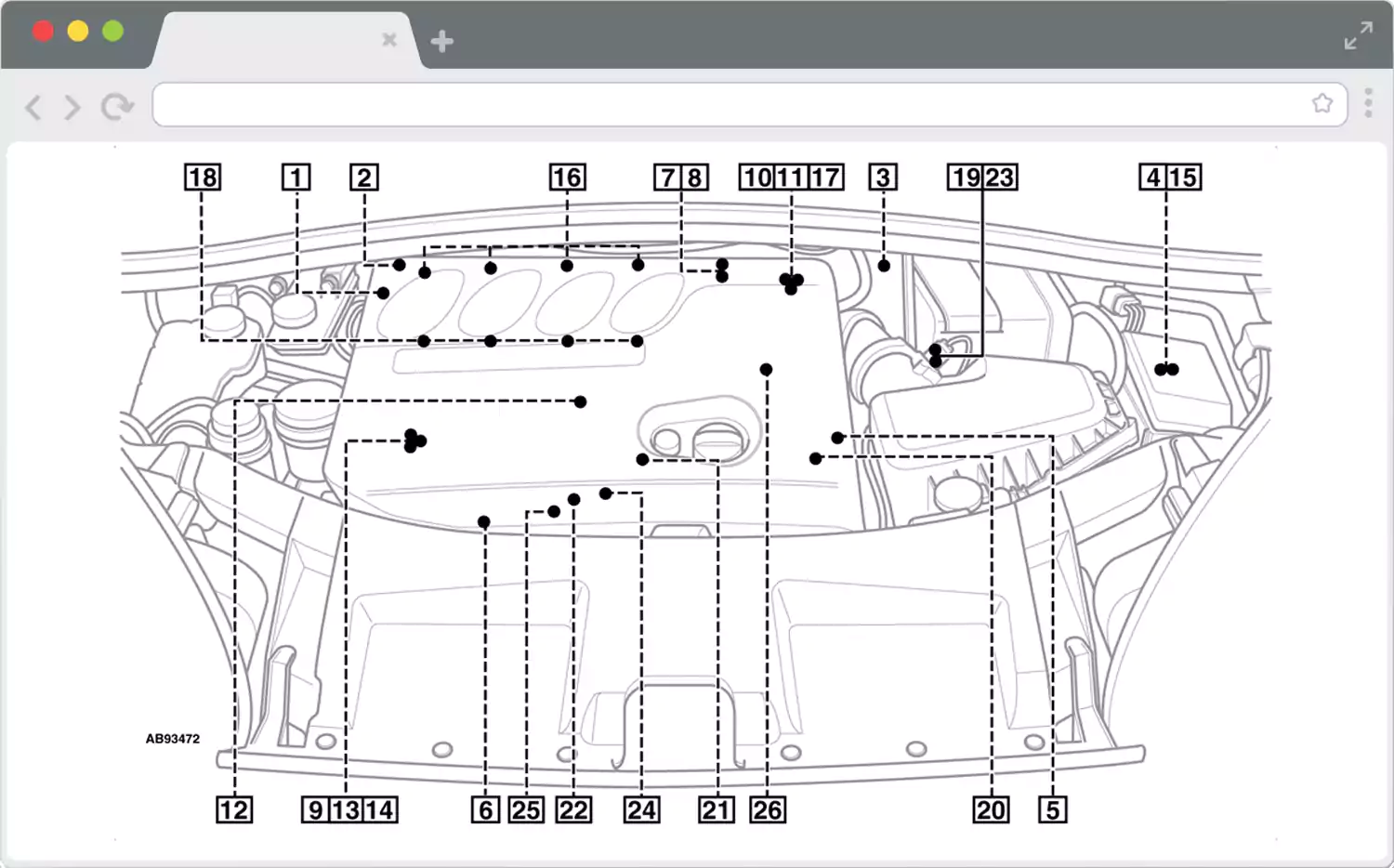Close the current browser tab
The width and height of the screenshot is (1394, 868).
click(x=389, y=40)
